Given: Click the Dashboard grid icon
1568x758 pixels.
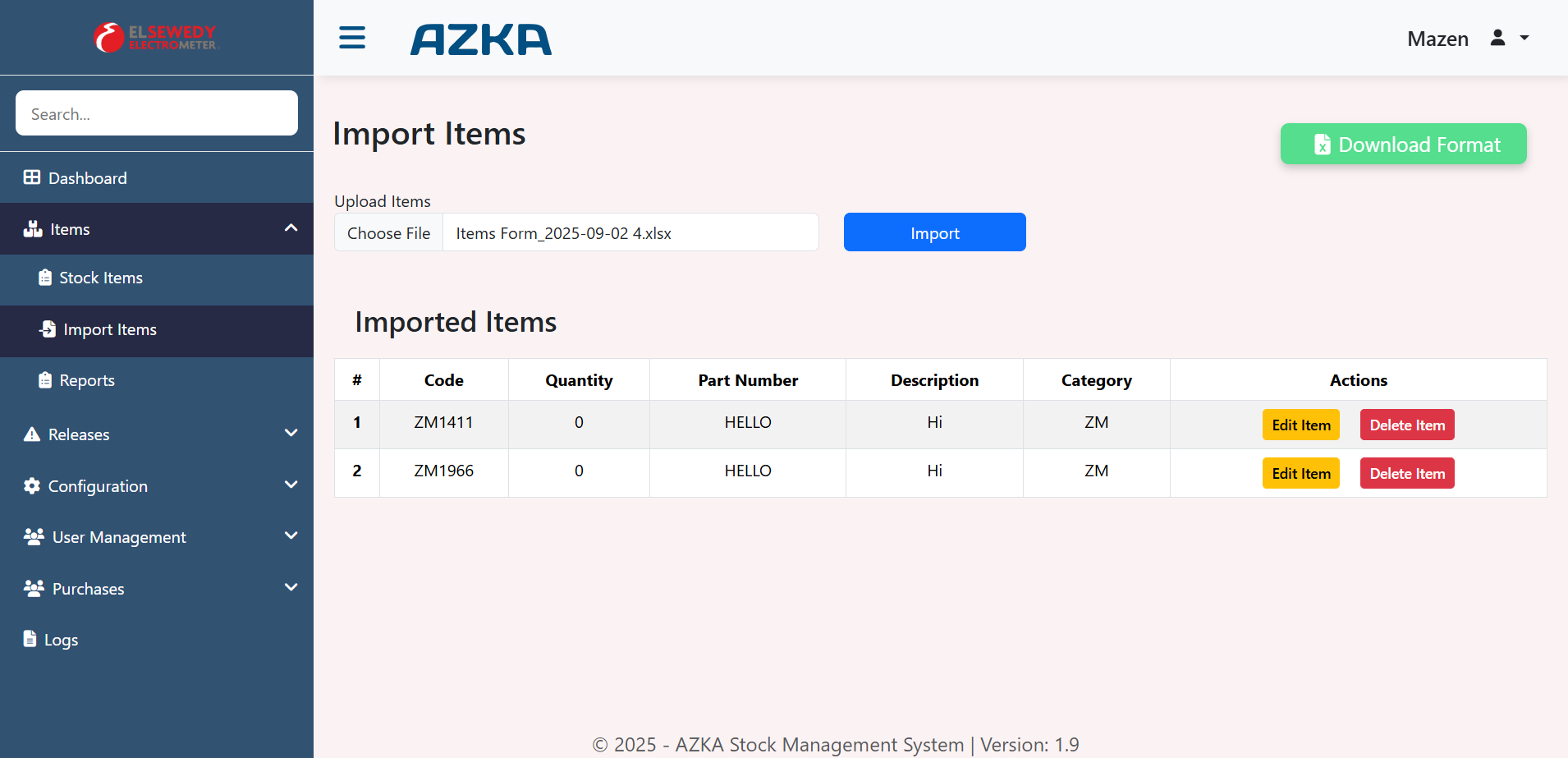Looking at the screenshot, I should (x=32, y=177).
